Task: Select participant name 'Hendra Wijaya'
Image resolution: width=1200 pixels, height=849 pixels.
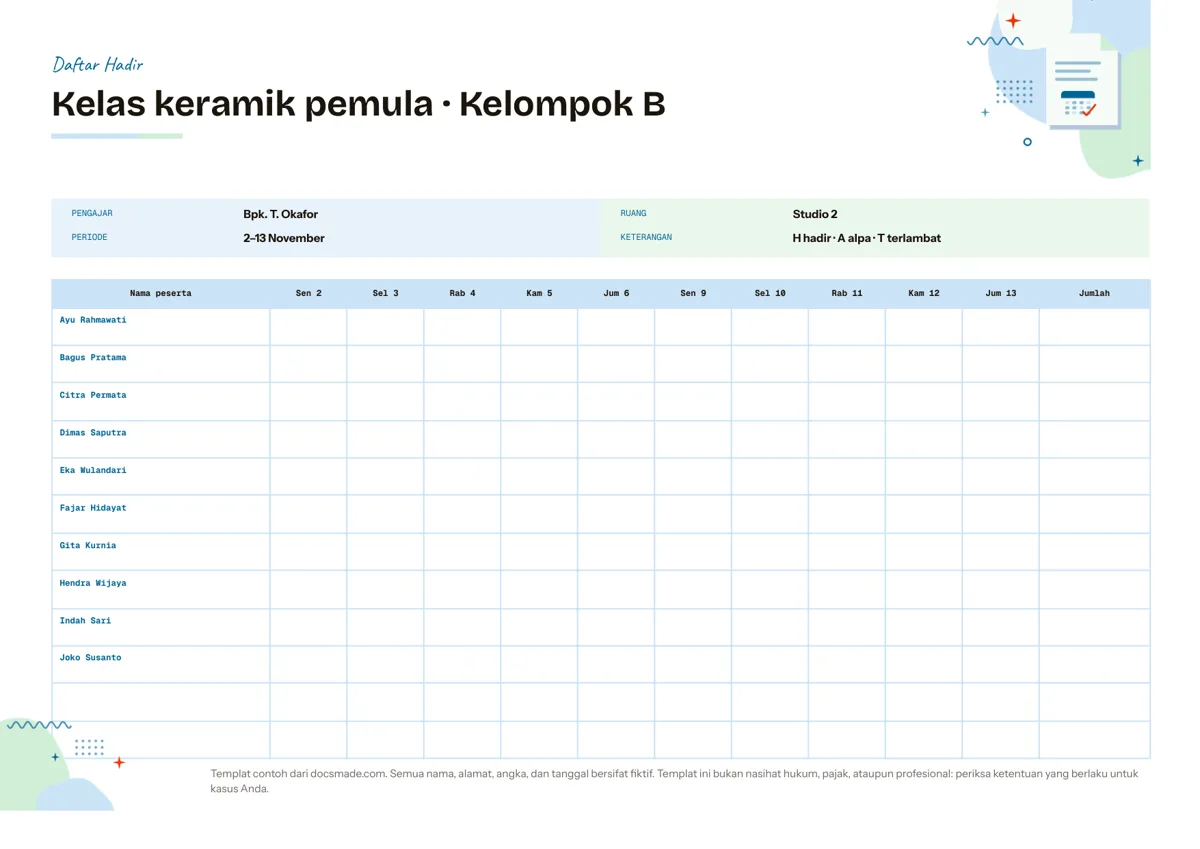Action: point(93,583)
